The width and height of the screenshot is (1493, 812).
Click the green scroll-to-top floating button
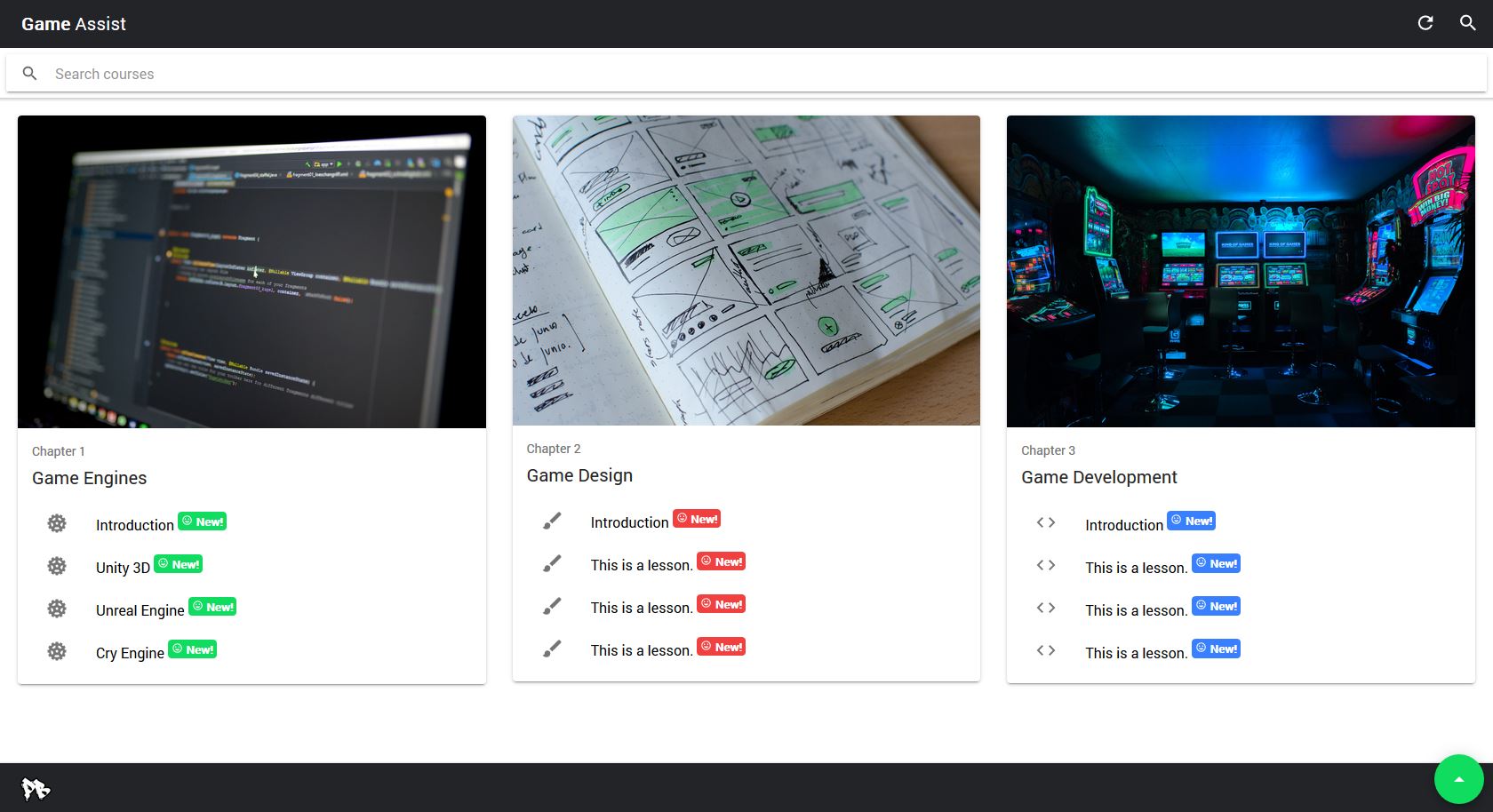click(x=1458, y=779)
